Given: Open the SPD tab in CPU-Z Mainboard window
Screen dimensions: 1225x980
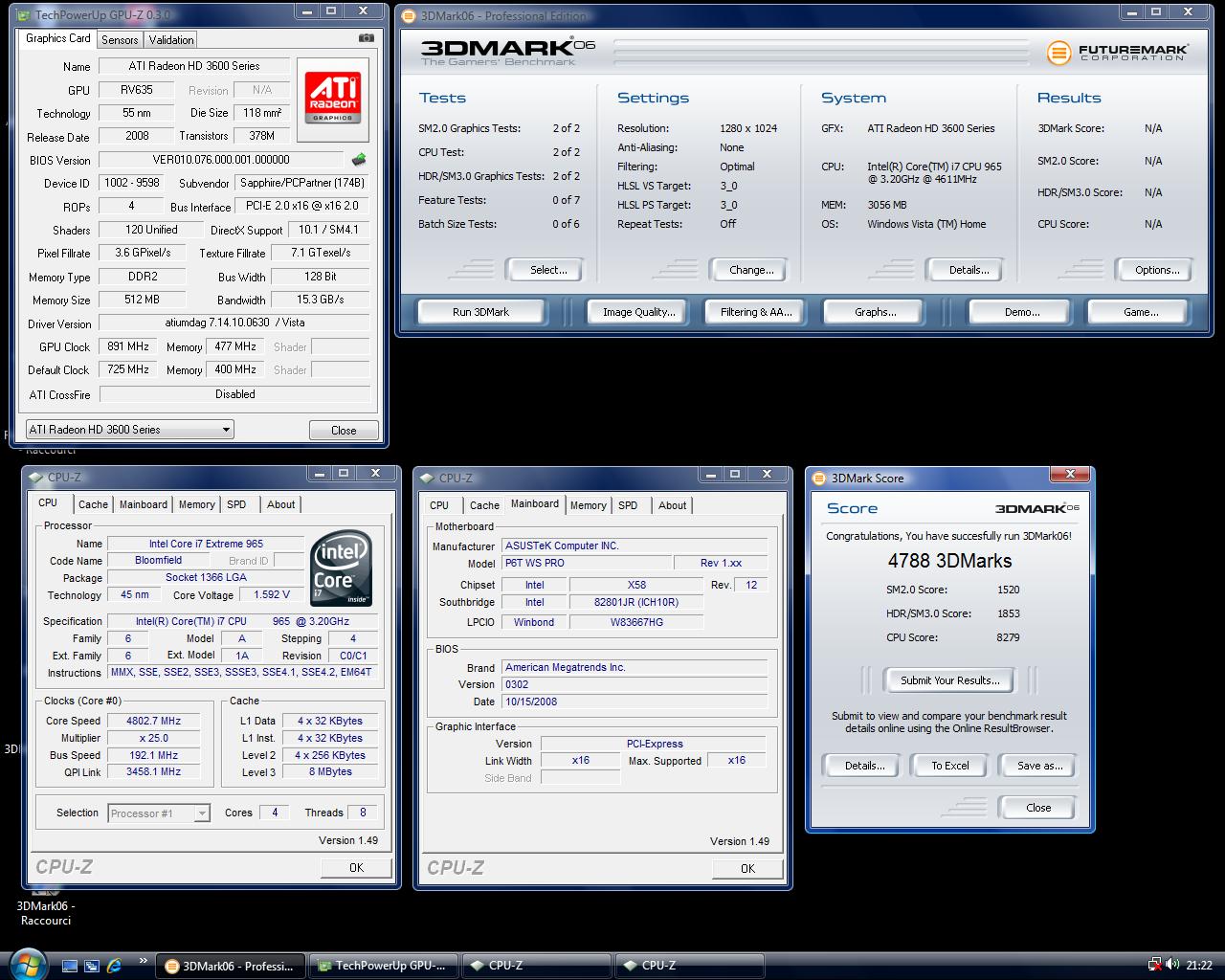Looking at the screenshot, I should [x=628, y=505].
